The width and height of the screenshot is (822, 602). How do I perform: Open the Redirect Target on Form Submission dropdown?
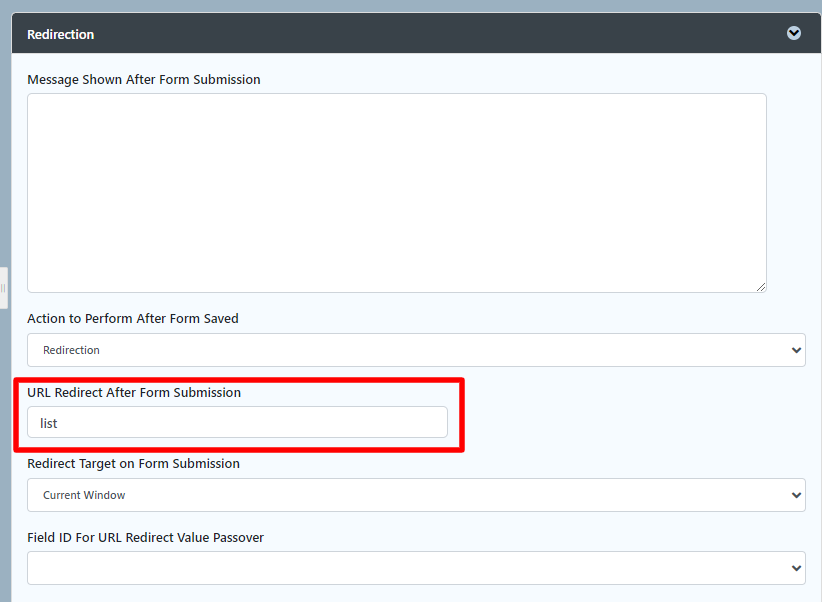[416, 495]
